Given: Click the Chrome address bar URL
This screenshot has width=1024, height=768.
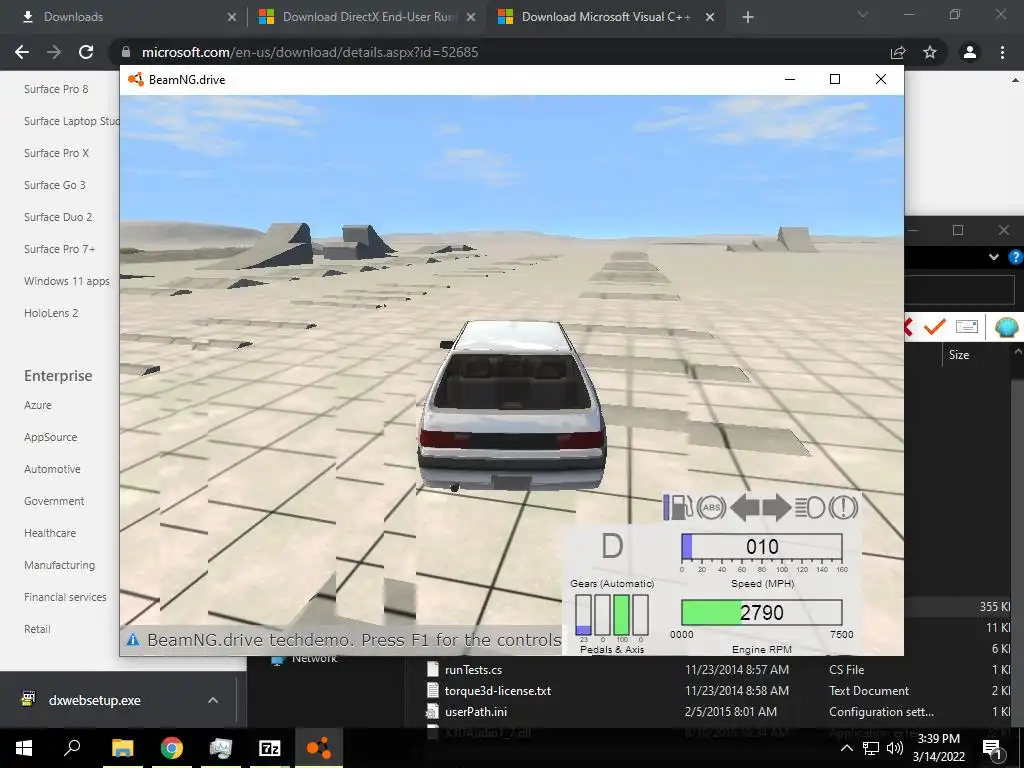Looking at the screenshot, I should tap(310, 52).
